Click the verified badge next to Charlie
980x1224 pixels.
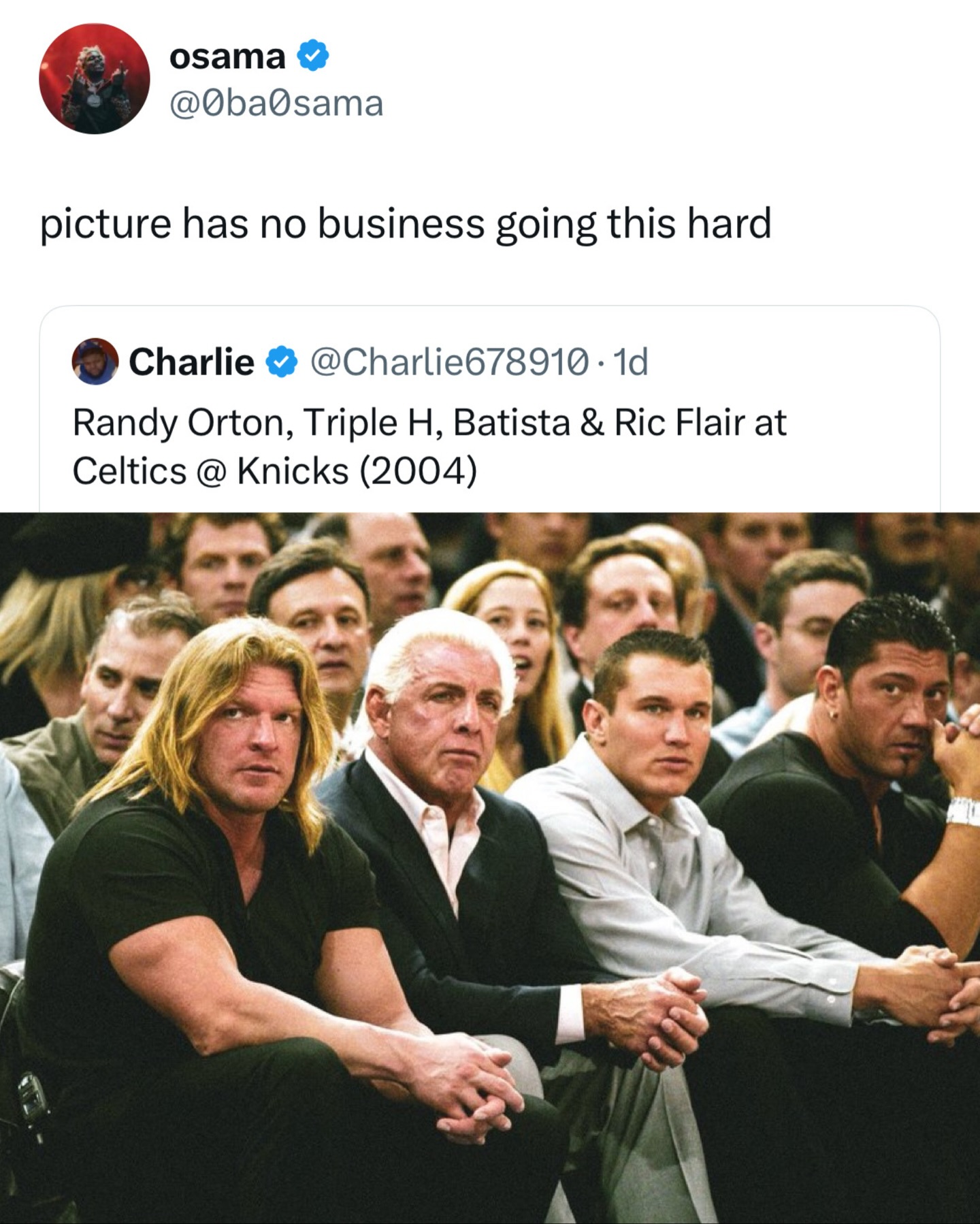280,362
